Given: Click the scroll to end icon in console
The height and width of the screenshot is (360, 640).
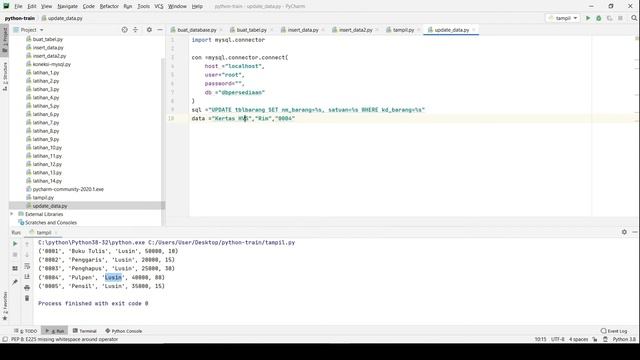Looking at the screenshot, I should tap(27, 277).
